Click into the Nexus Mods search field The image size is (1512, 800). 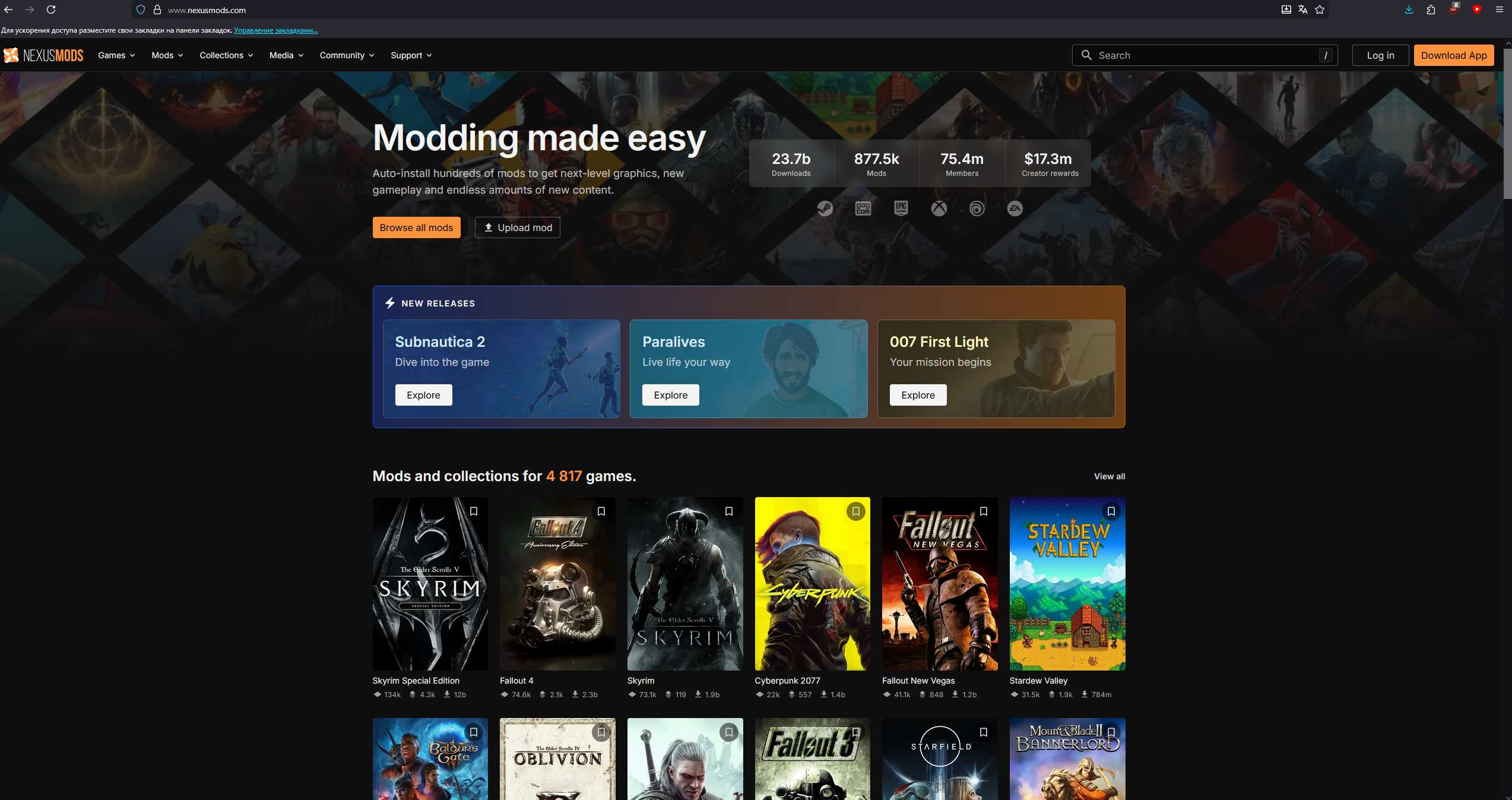(1204, 55)
